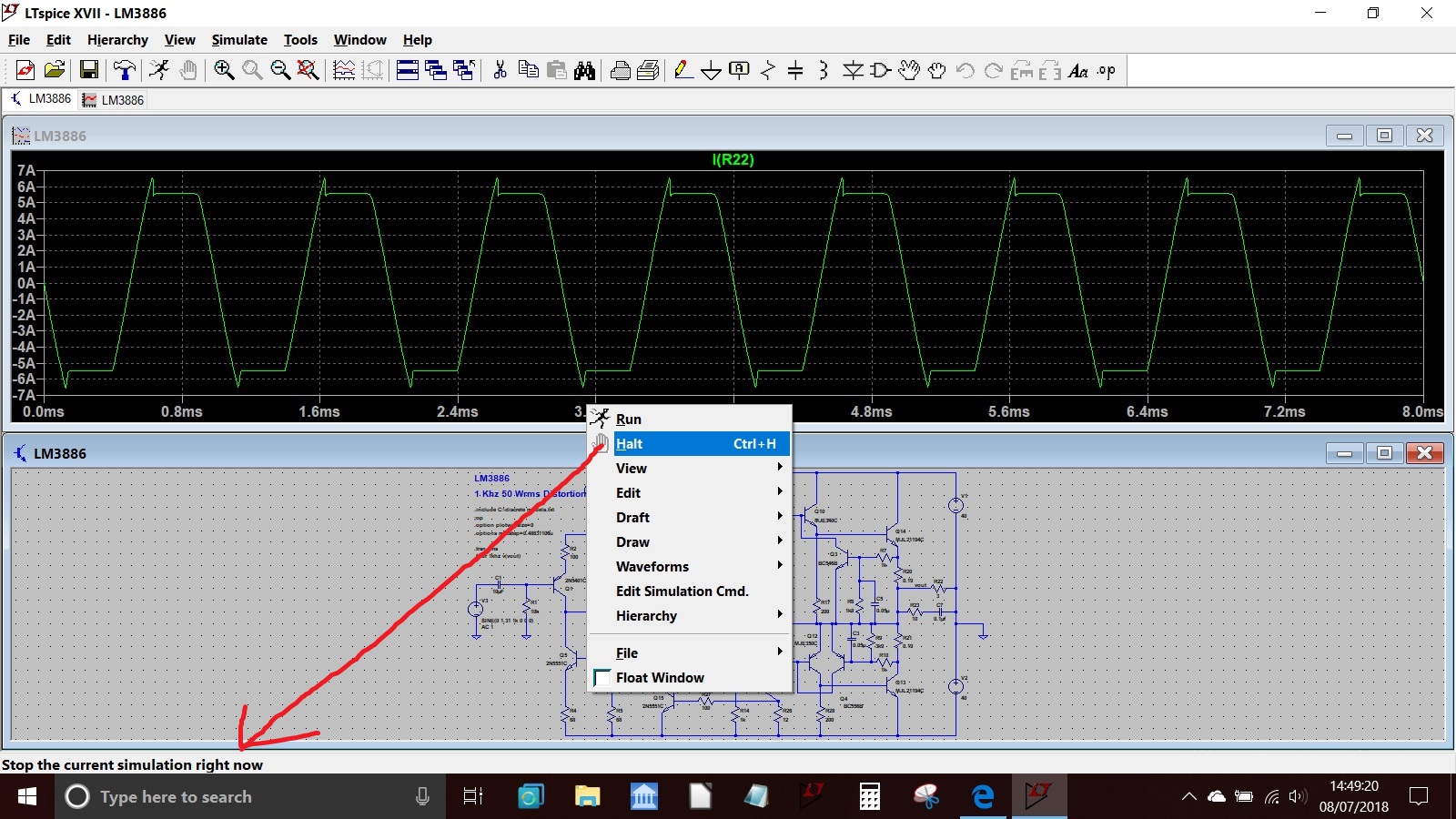
Task: Open File Explorer from the taskbar
Action: [588, 797]
